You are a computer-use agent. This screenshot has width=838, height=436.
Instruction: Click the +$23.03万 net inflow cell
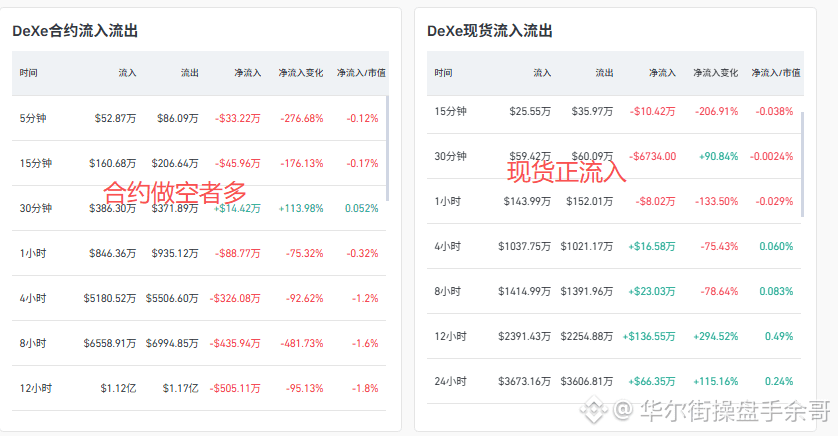[652, 291]
